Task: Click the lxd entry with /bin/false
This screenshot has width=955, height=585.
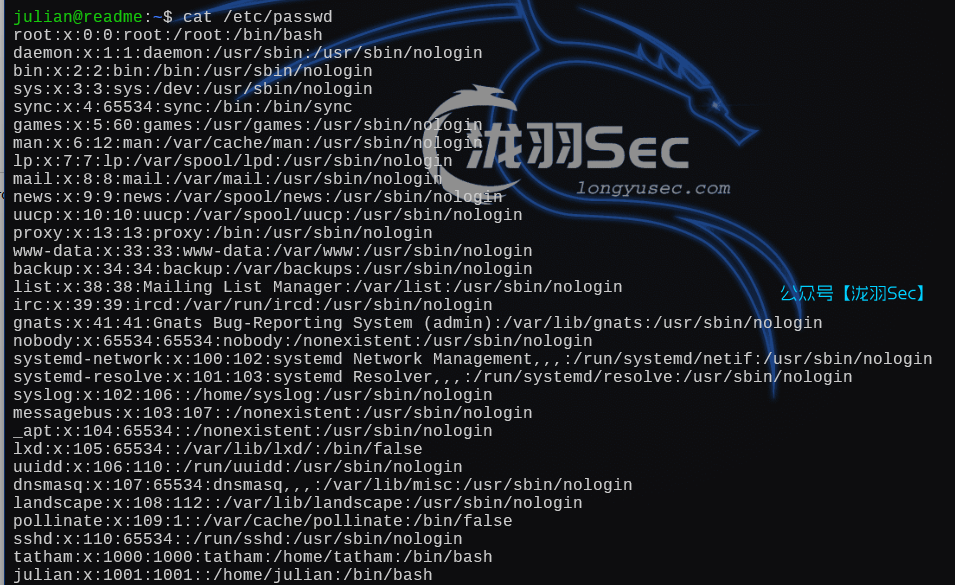Action: (x=218, y=449)
